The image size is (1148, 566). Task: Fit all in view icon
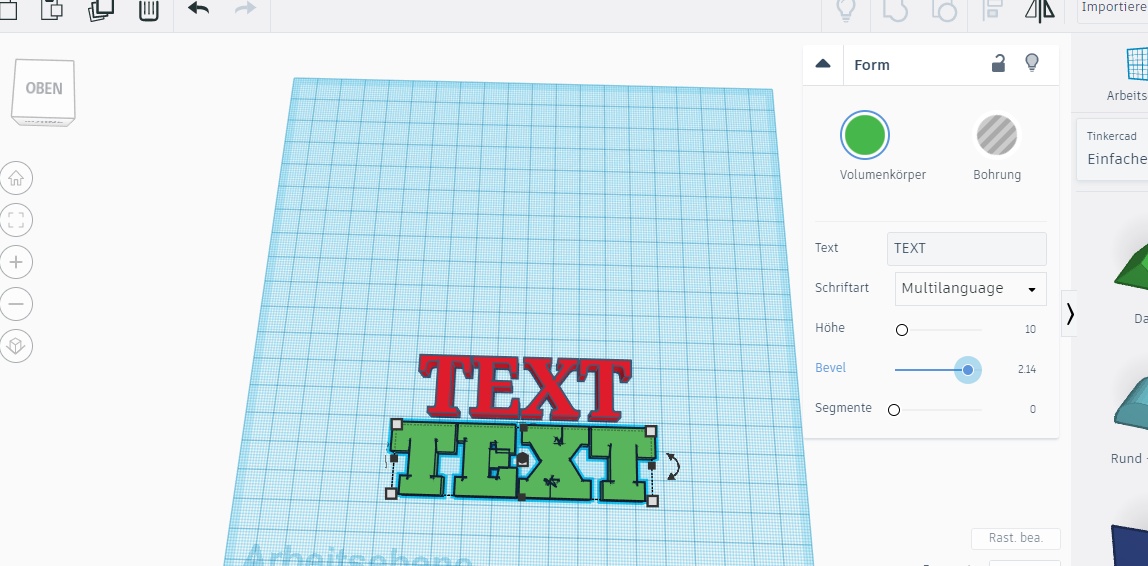pyautogui.click(x=16, y=220)
